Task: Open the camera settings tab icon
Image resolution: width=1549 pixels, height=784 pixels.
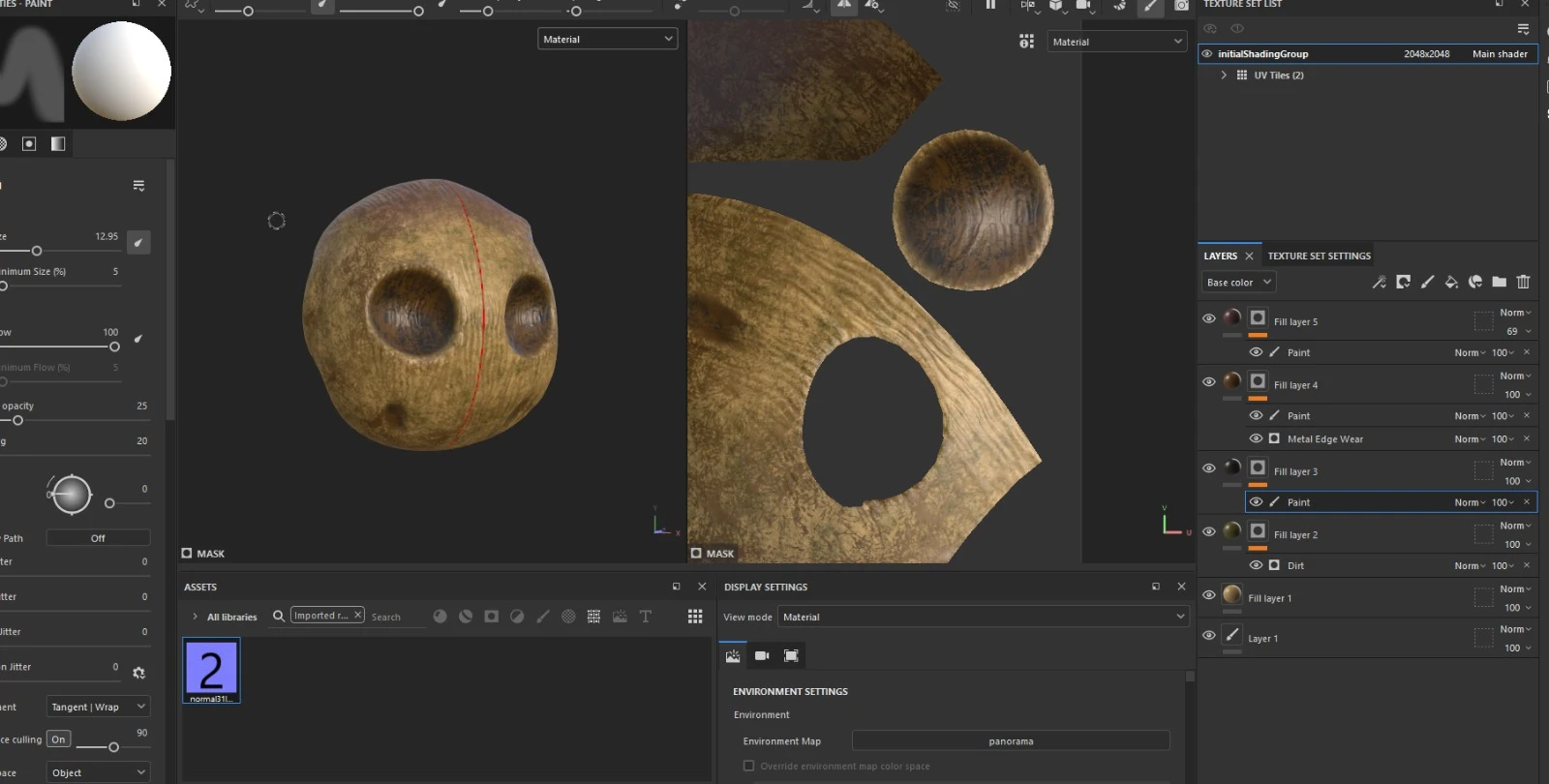Action: [x=762, y=656]
